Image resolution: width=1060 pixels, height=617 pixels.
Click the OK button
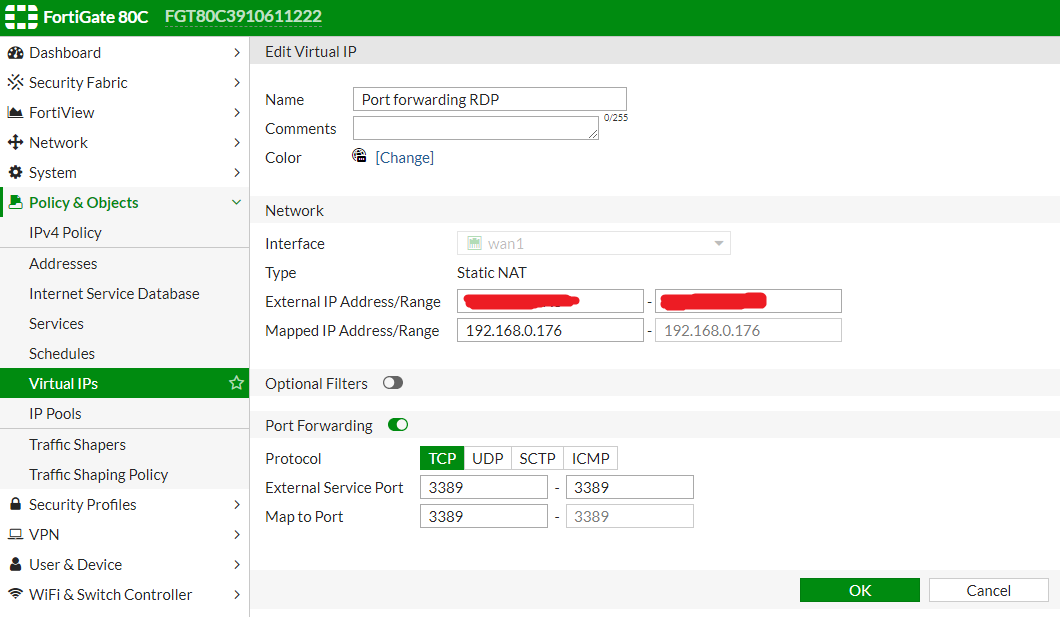point(859,590)
